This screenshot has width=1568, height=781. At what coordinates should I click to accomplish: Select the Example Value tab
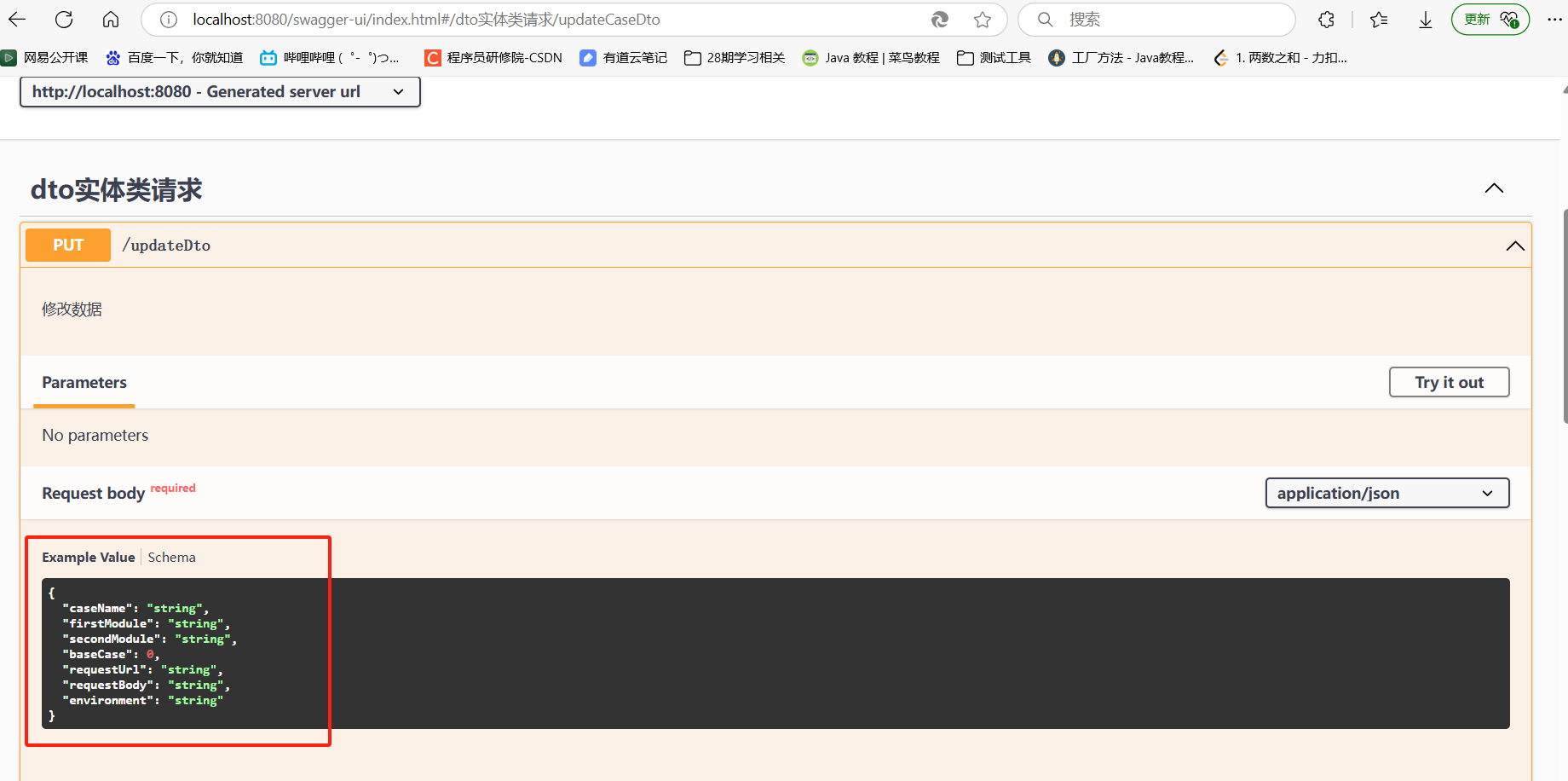point(89,558)
